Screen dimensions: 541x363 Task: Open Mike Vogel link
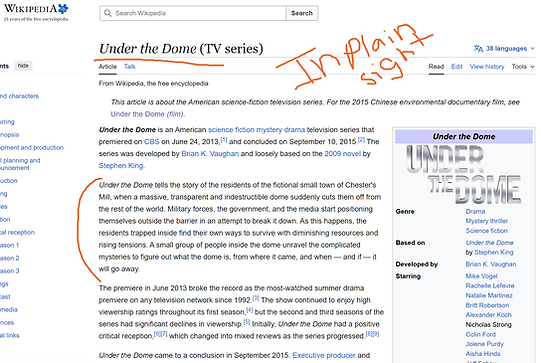(x=482, y=276)
